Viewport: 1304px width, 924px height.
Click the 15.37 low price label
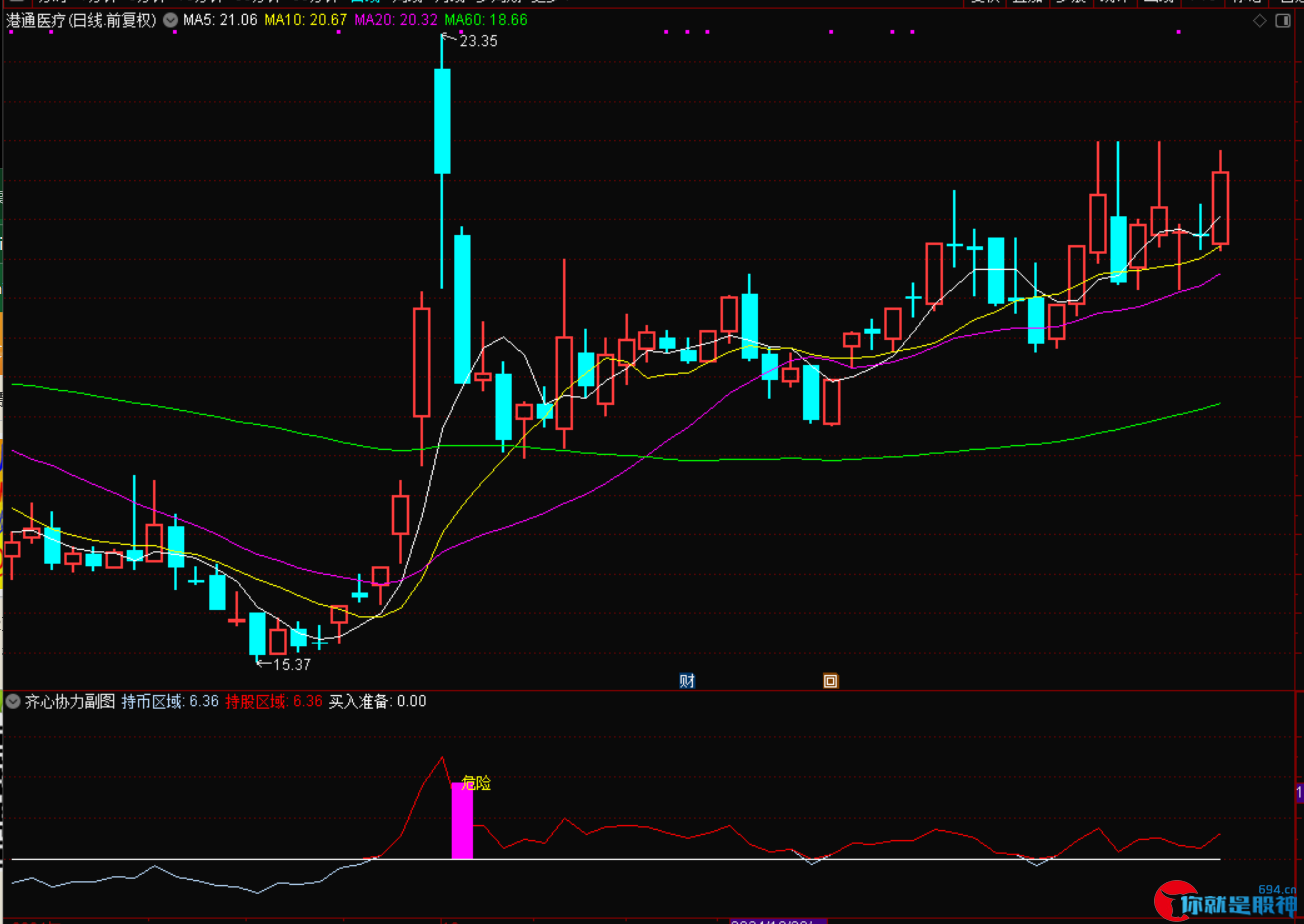click(x=290, y=664)
